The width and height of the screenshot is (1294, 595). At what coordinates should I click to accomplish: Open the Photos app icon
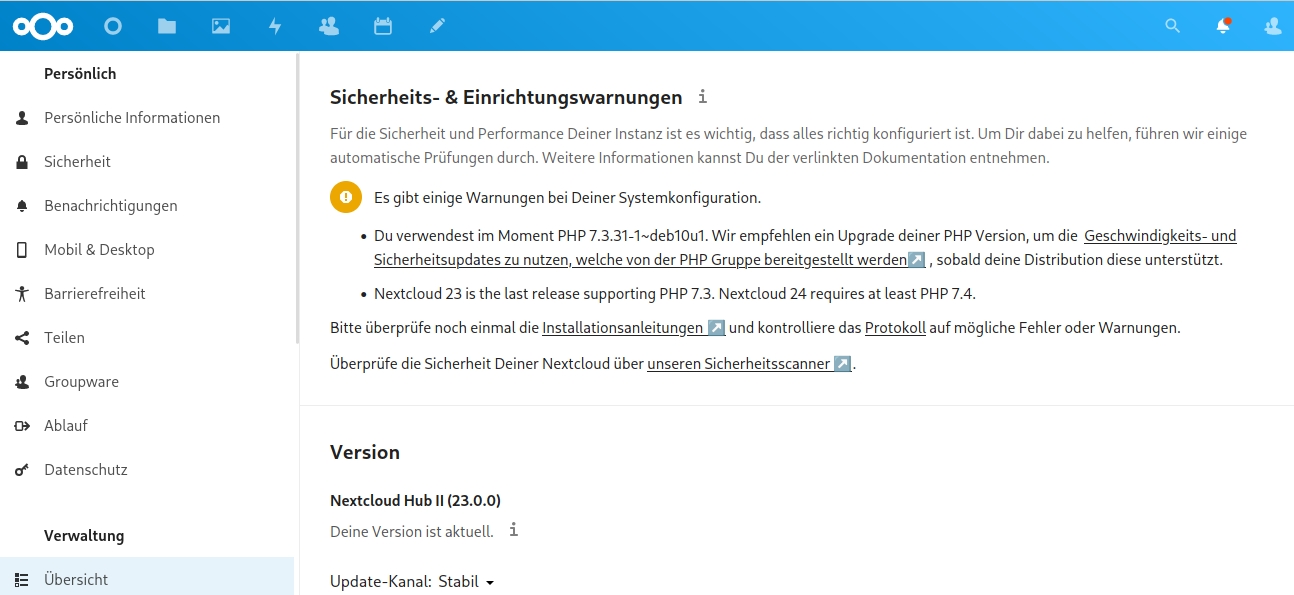[x=221, y=26]
